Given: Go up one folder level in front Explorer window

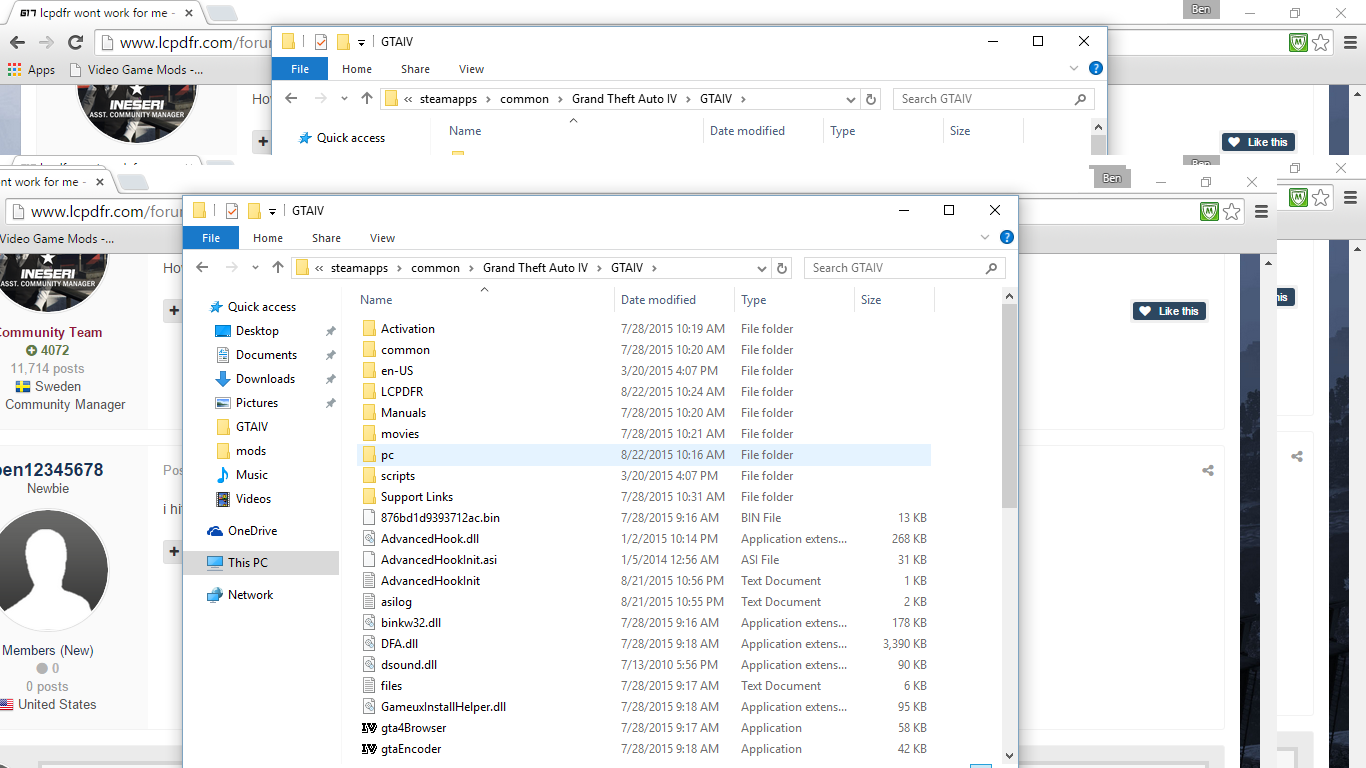Looking at the screenshot, I should (278, 268).
